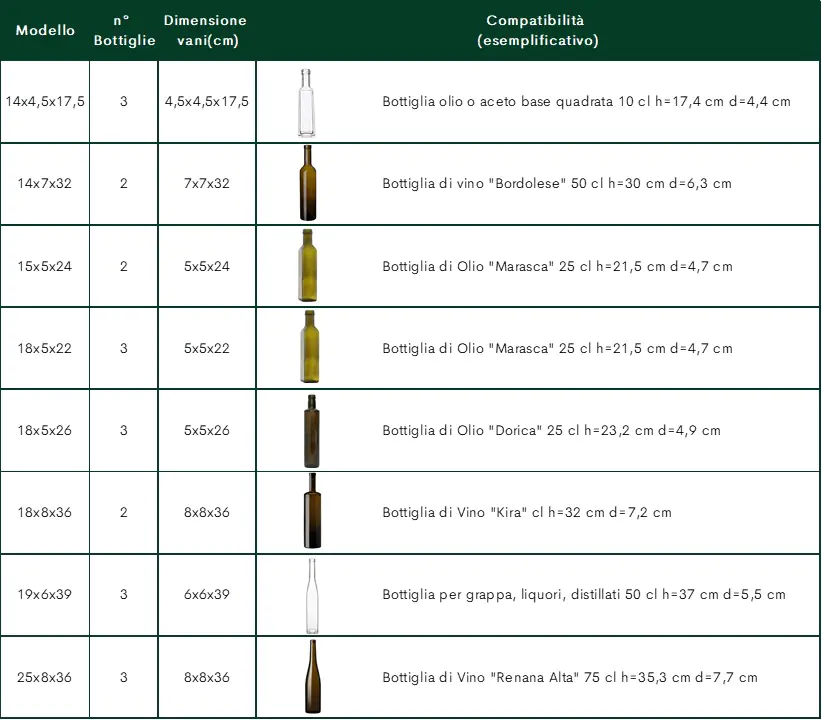Click the tall clear grappa bottle image
The height and width of the screenshot is (720, 822).
pyautogui.click(x=311, y=595)
